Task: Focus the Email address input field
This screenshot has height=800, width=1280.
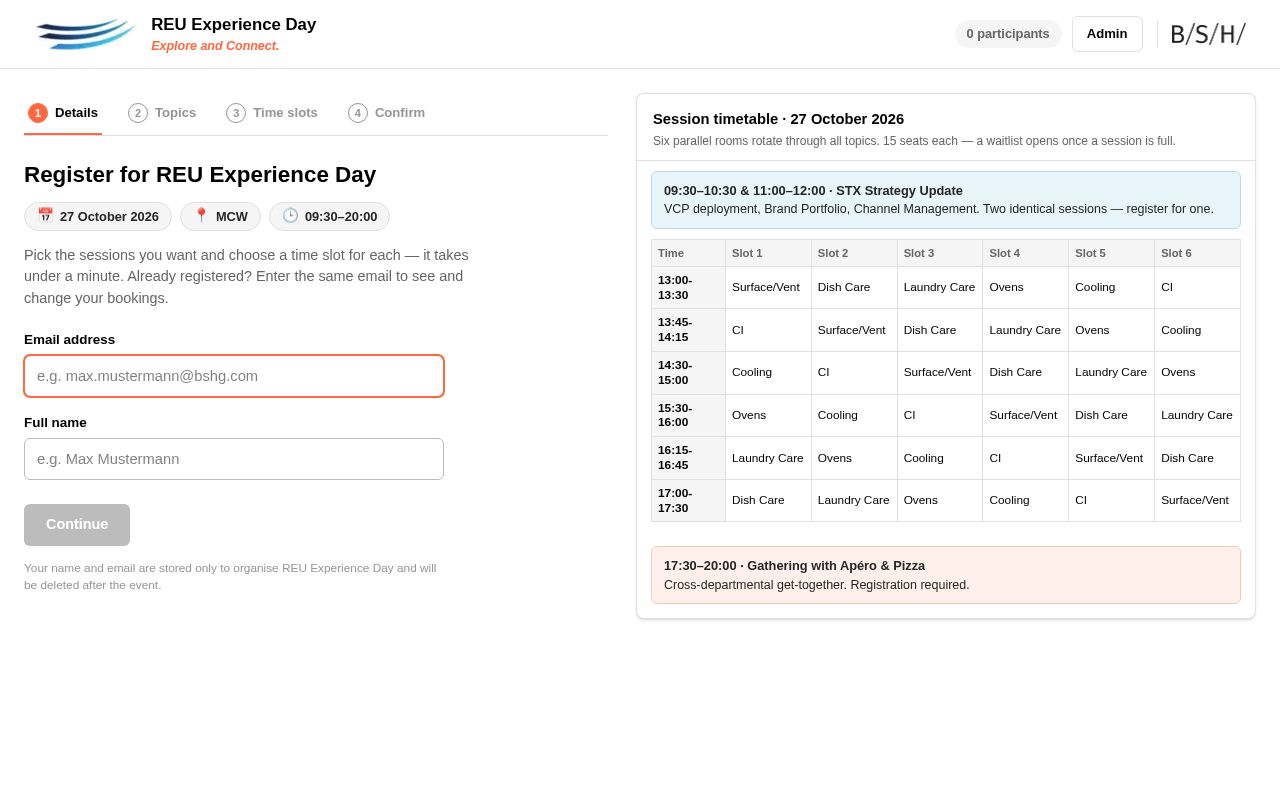Action: tap(234, 376)
